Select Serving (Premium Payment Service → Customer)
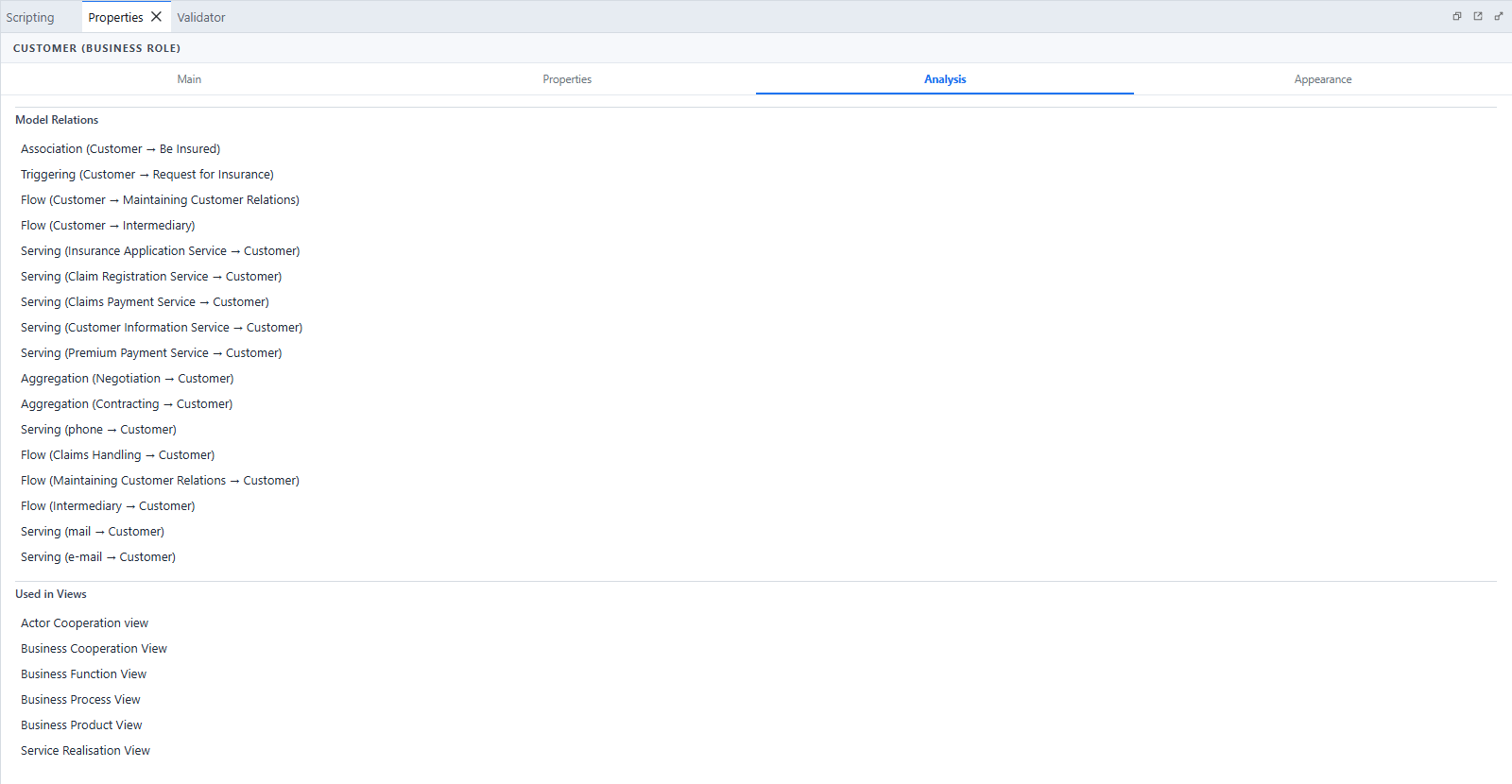Viewport: 1512px width, 784px height. pos(151,353)
